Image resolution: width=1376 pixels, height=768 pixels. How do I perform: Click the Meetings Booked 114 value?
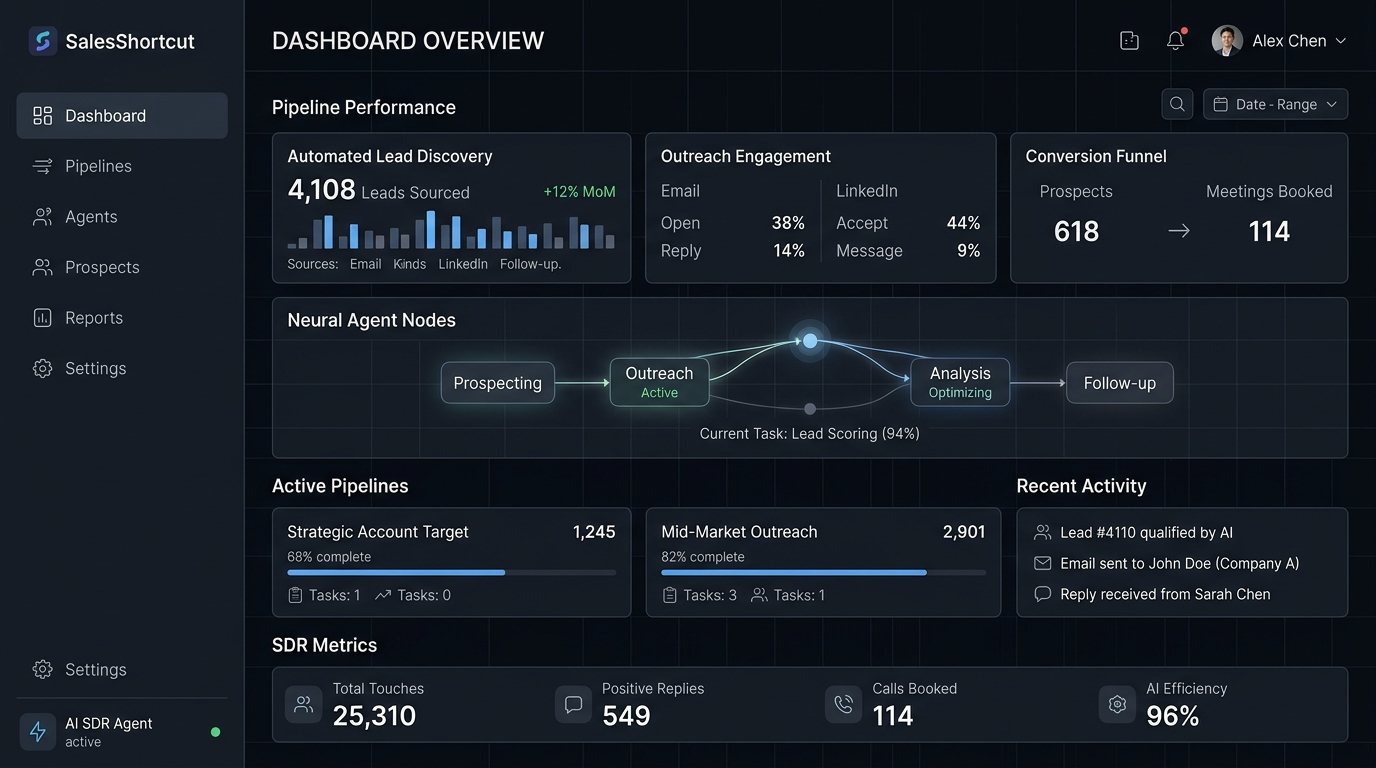tap(1269, 232)
